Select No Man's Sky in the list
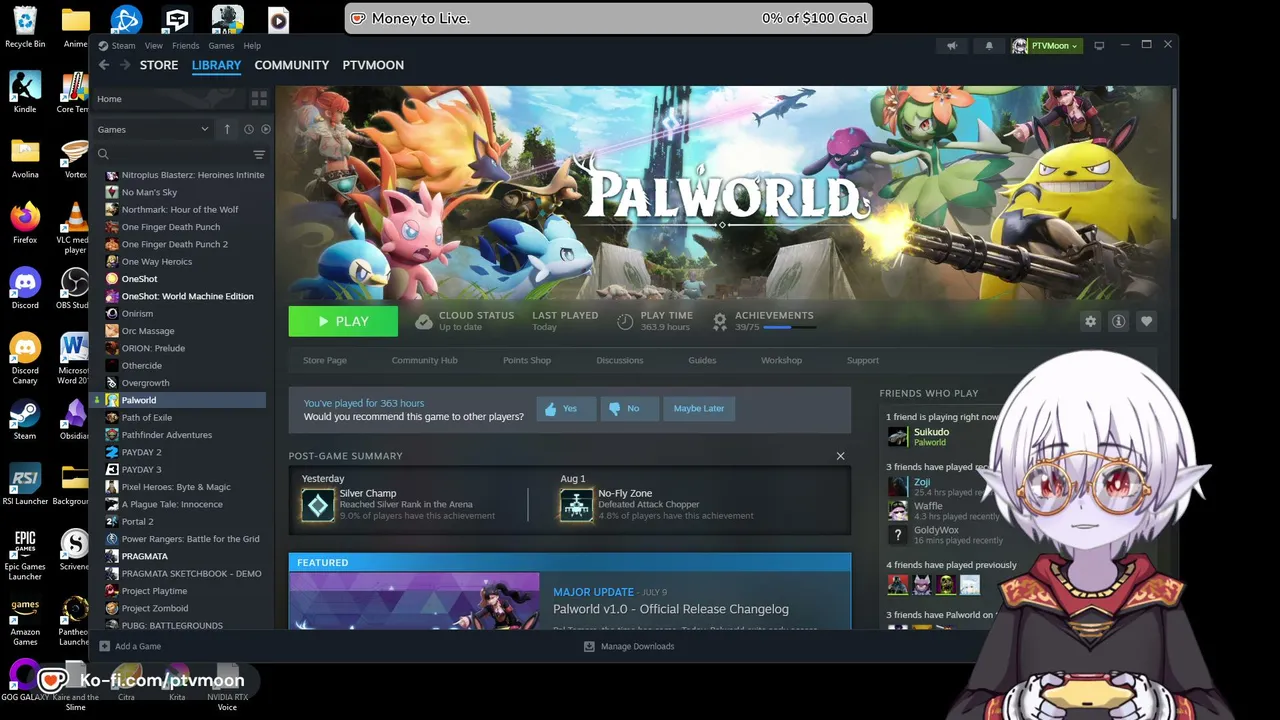This screenshot has height=720, width=1280. click(x=149, y=192)
